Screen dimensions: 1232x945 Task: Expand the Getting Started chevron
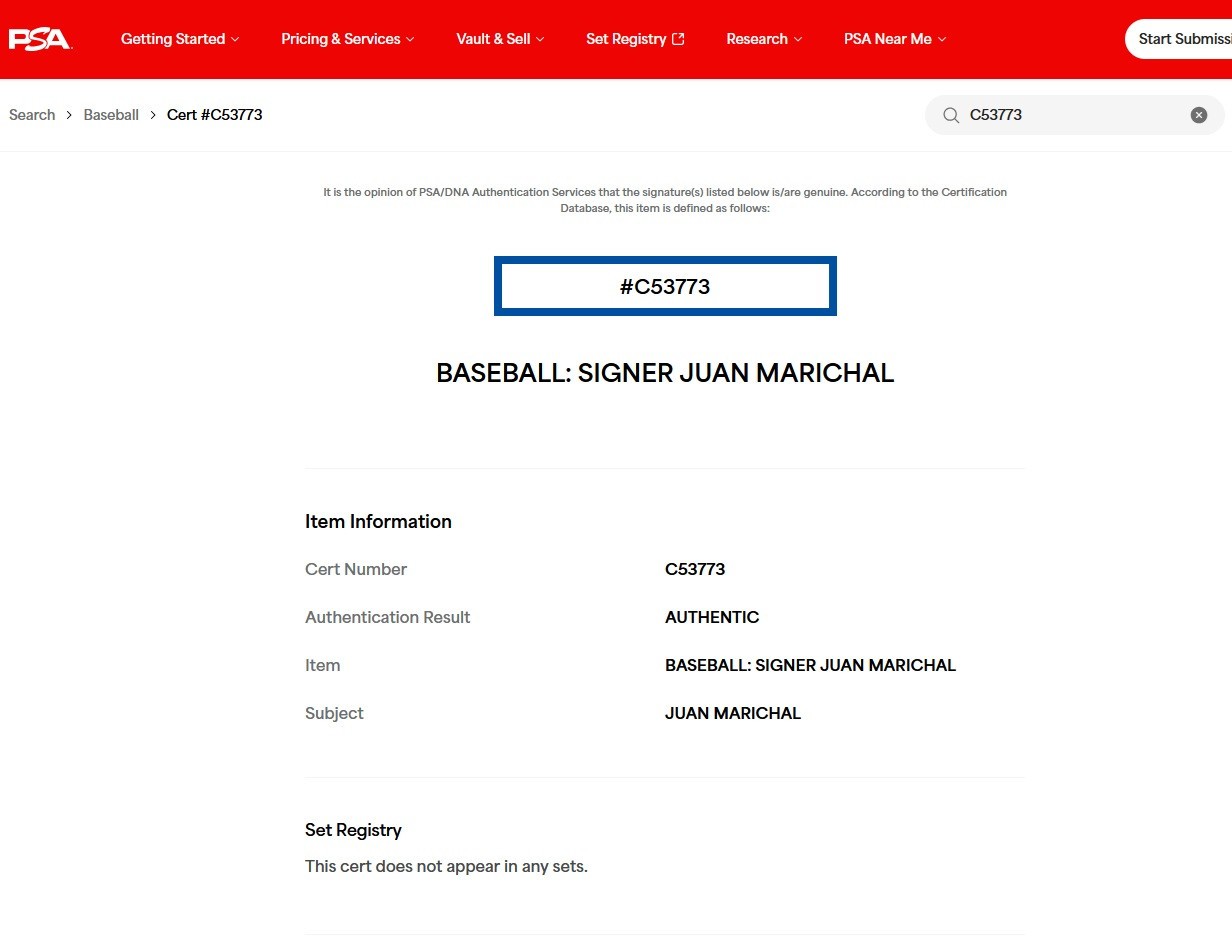point(235,39)
